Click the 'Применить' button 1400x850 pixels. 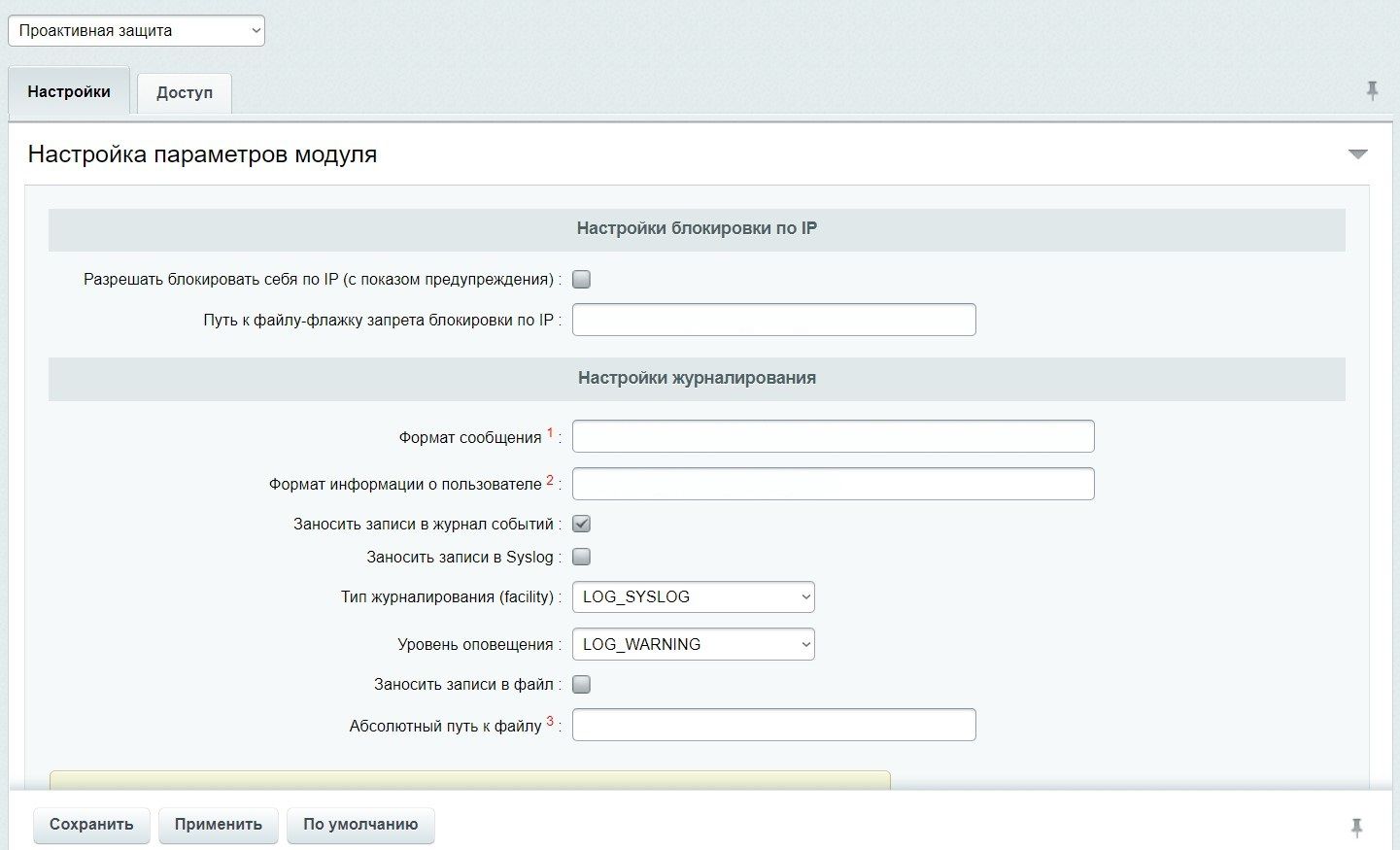219,825
